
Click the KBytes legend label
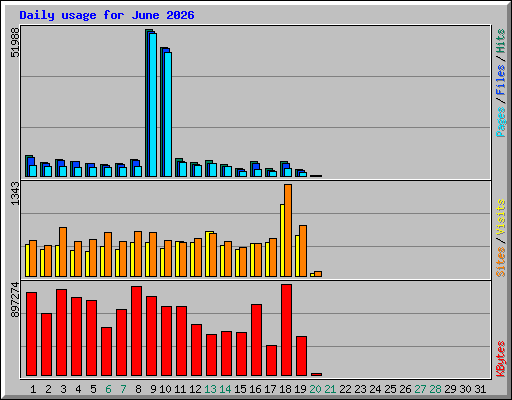pos(501,359)
